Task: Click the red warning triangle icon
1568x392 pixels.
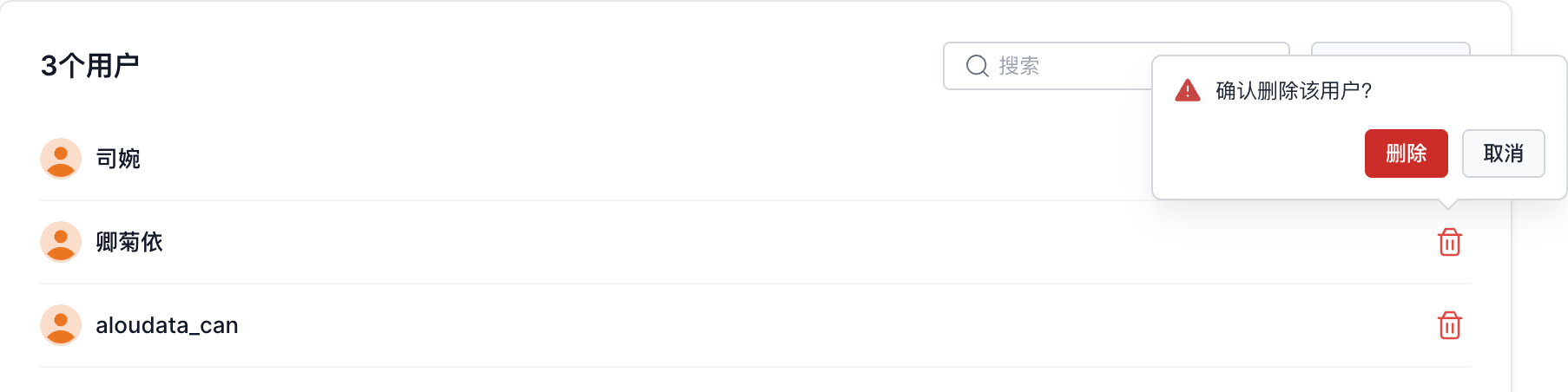Action: [1187, 90]
